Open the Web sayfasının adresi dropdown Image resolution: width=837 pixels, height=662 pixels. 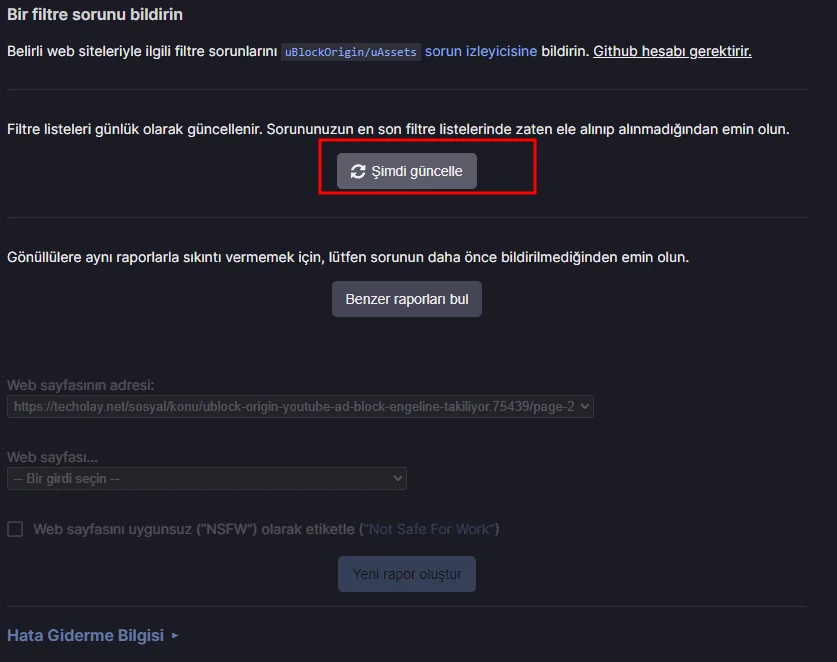300,407
